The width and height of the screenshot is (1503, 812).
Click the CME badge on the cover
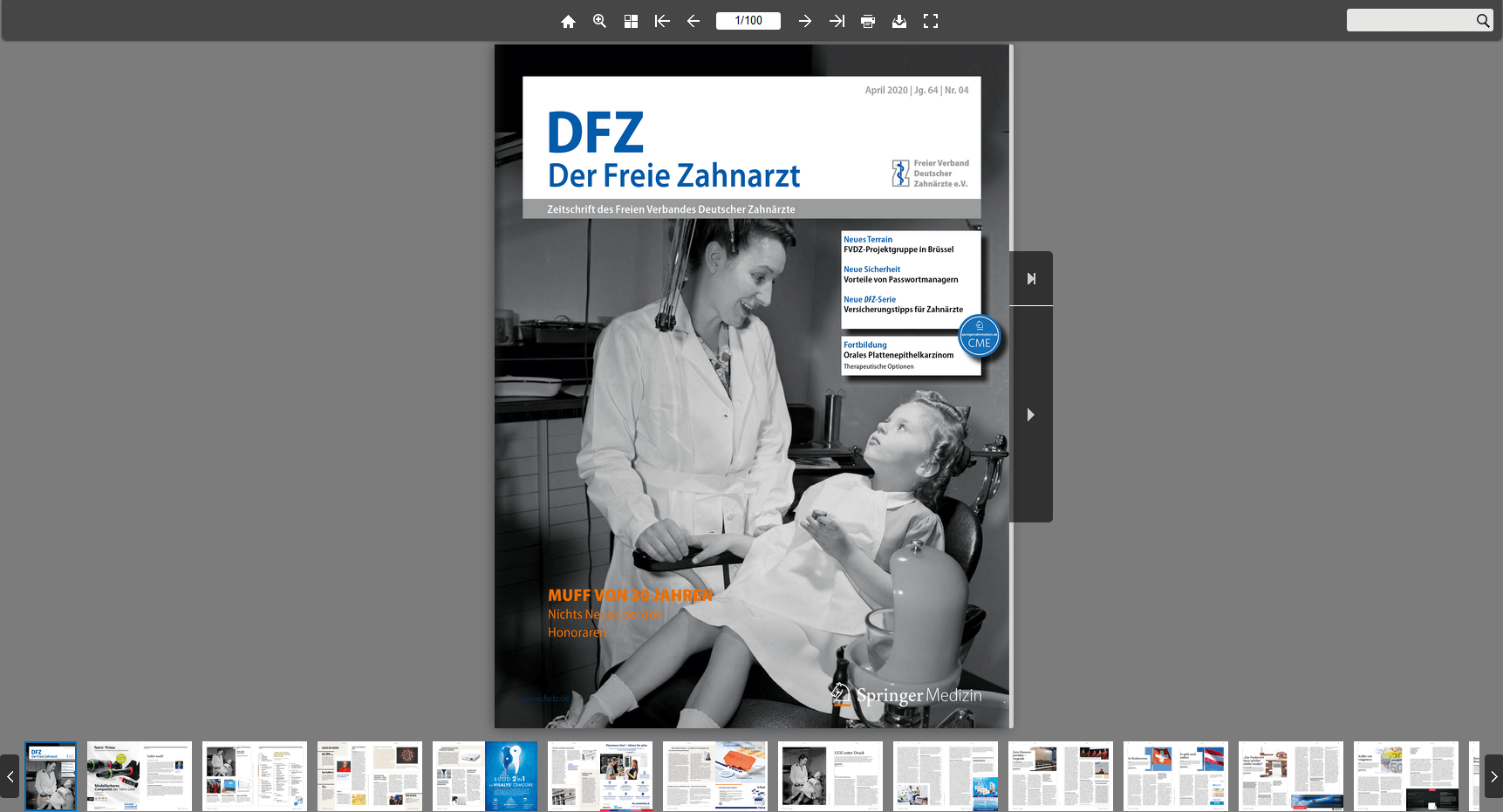click(980, 337)
